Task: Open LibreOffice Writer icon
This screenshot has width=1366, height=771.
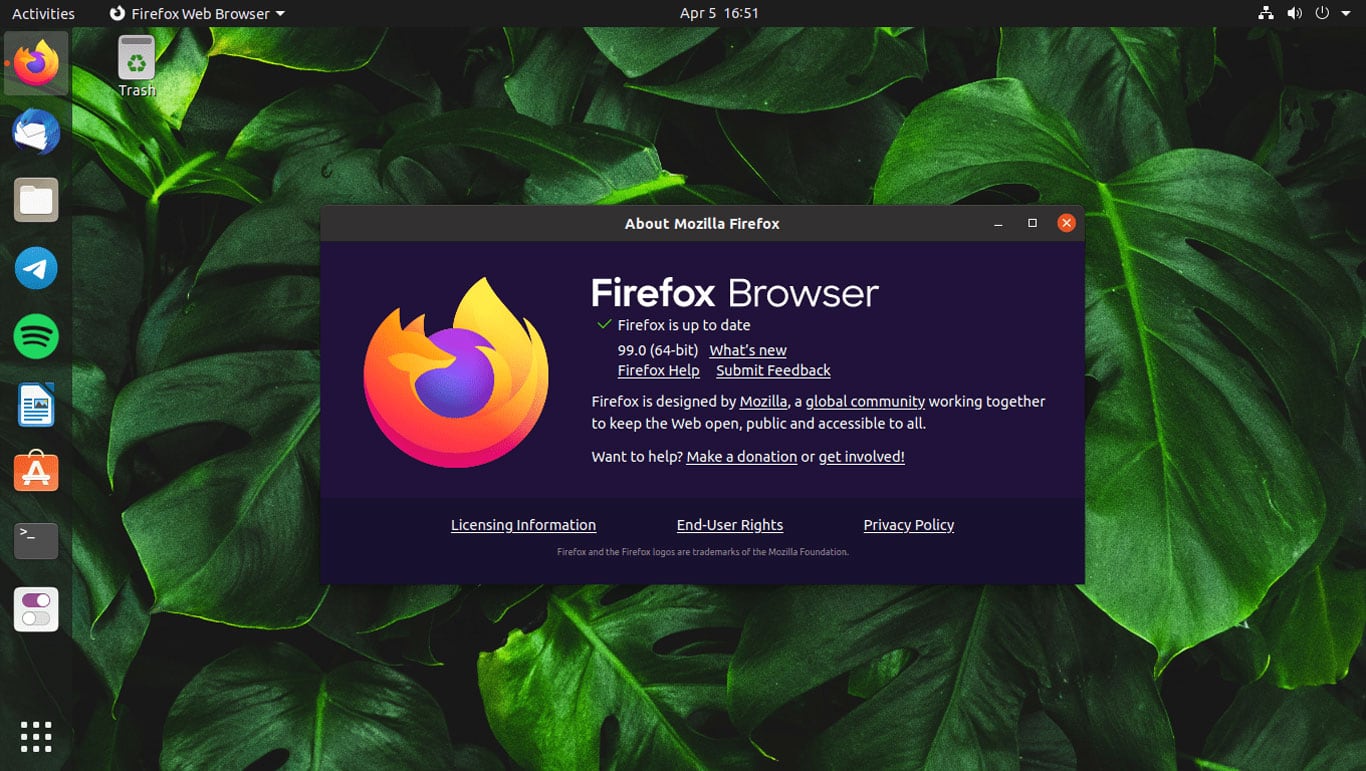Action: tap(36, 404)
